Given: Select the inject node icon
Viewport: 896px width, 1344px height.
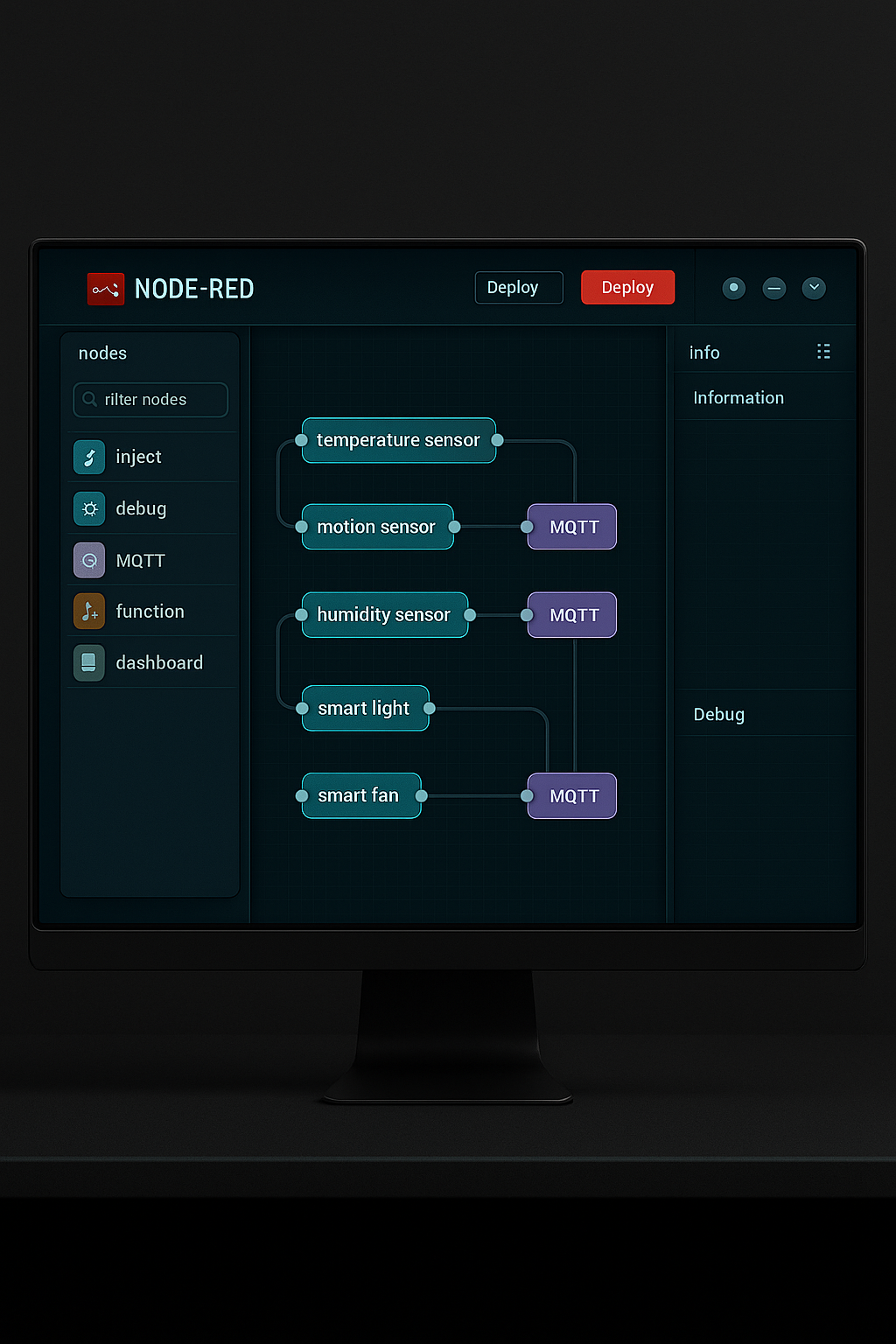Looking at the screenshot, I should coord(89,457).
